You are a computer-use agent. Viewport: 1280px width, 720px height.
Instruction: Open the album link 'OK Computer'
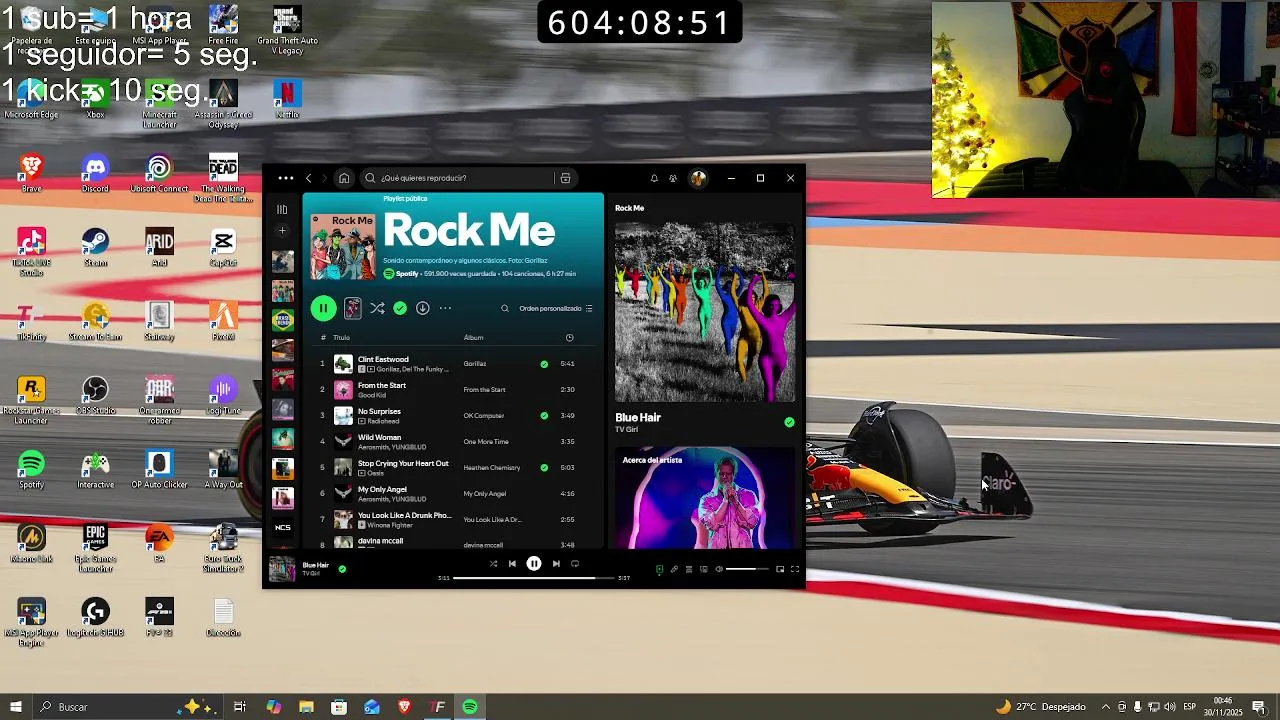483,416
